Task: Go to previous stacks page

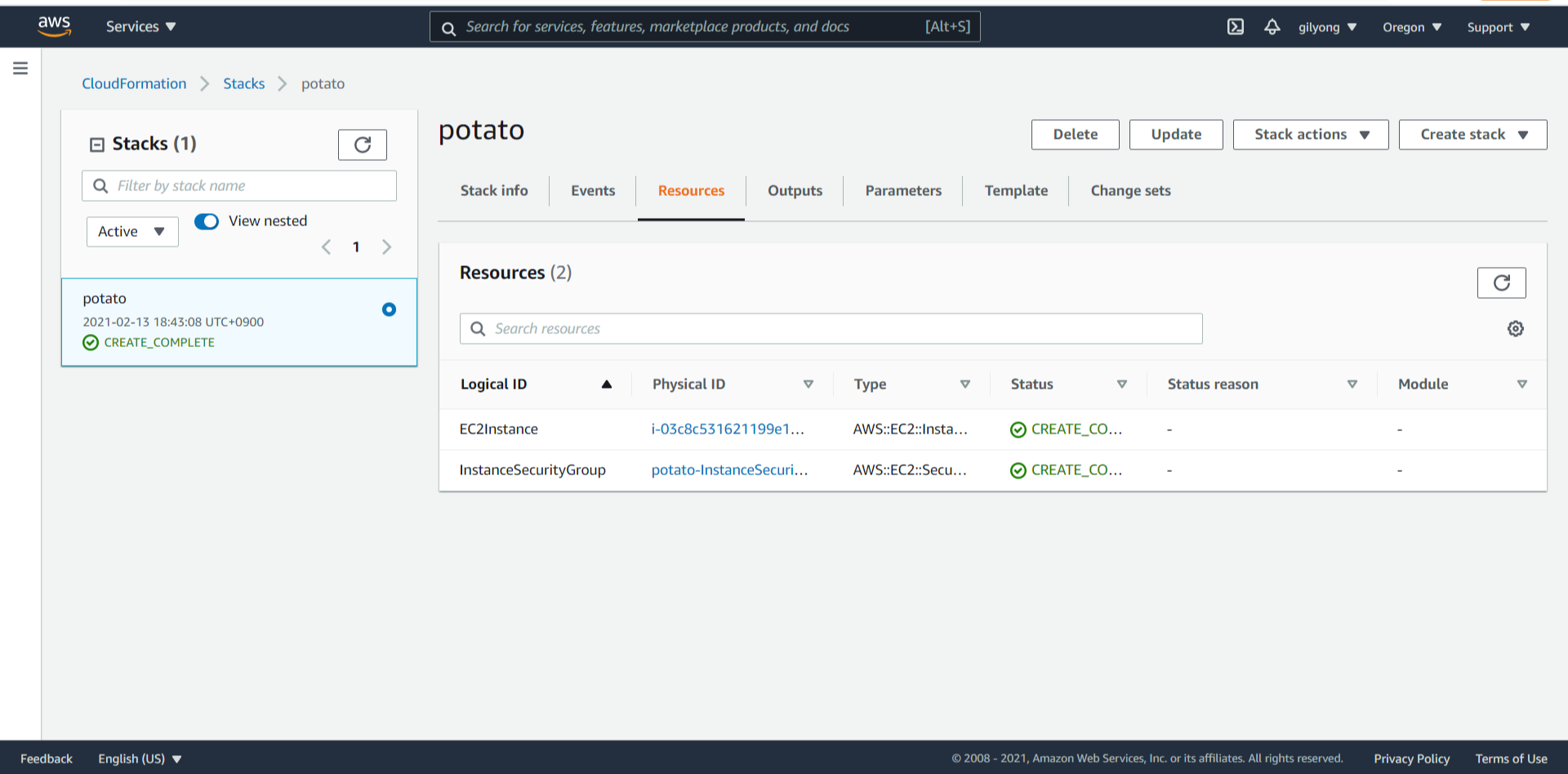Action: pos(326,247)
